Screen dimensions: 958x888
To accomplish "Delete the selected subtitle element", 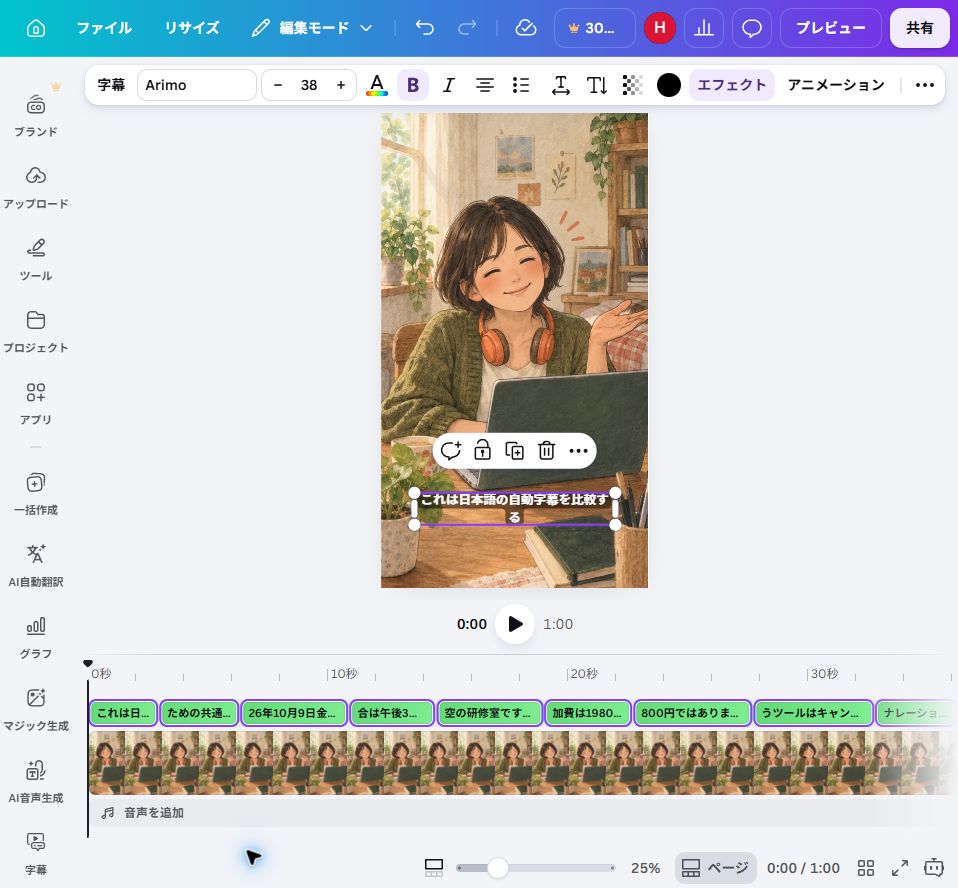I will [546, 451].
